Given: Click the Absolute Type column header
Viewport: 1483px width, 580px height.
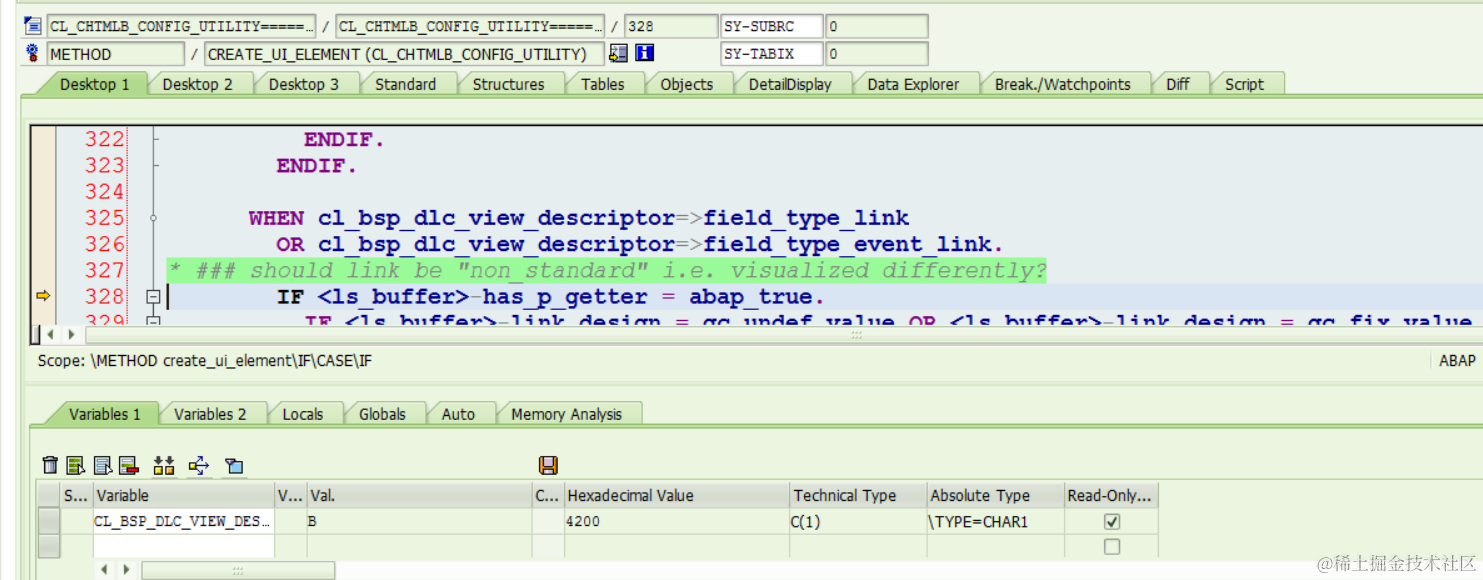Looking at the screenshot, I should (x=995, y=495).
